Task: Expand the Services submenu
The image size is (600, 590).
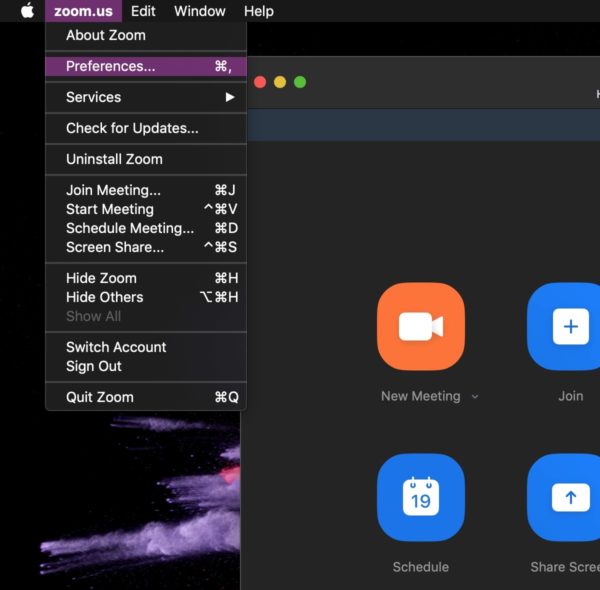Action: click(x=145, y=97)
